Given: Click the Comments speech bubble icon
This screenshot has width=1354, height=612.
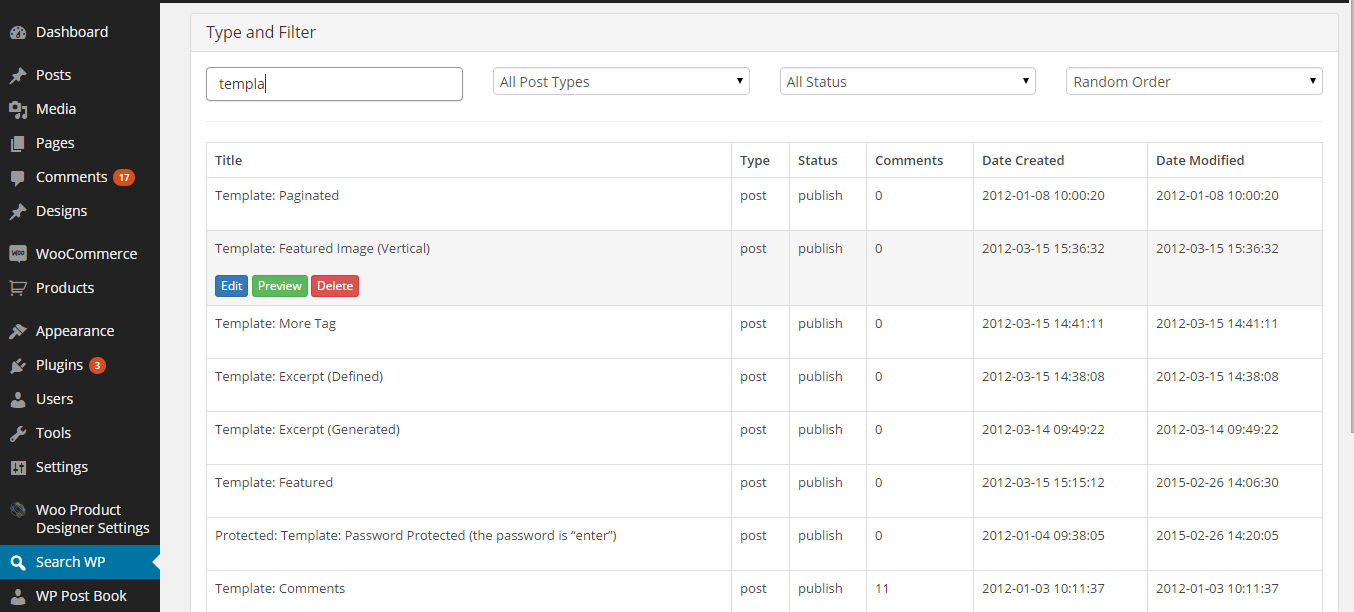Looking at the screenshot, I should 18,177.
